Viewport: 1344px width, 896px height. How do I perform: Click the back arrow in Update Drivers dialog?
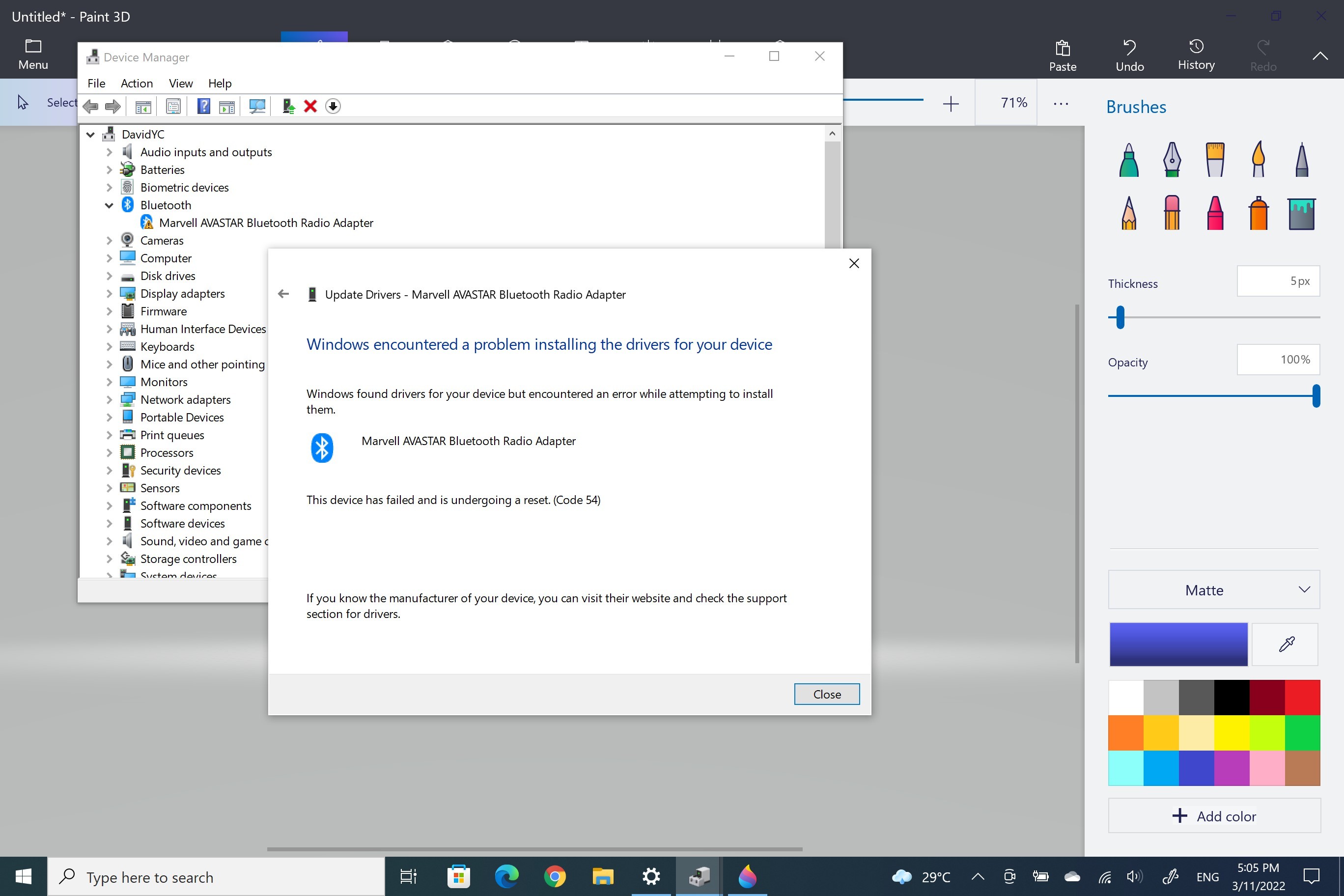[x=283, y=294]
